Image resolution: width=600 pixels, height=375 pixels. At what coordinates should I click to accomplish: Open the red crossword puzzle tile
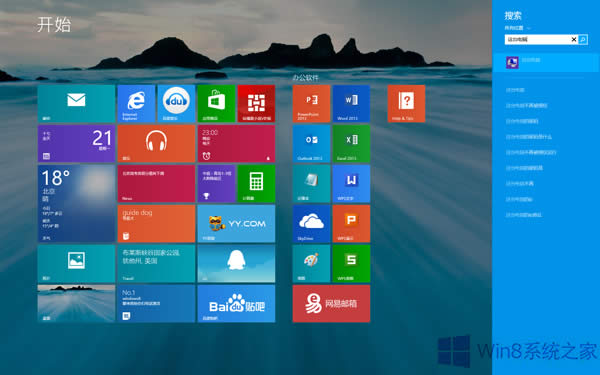tap(256, 103)
